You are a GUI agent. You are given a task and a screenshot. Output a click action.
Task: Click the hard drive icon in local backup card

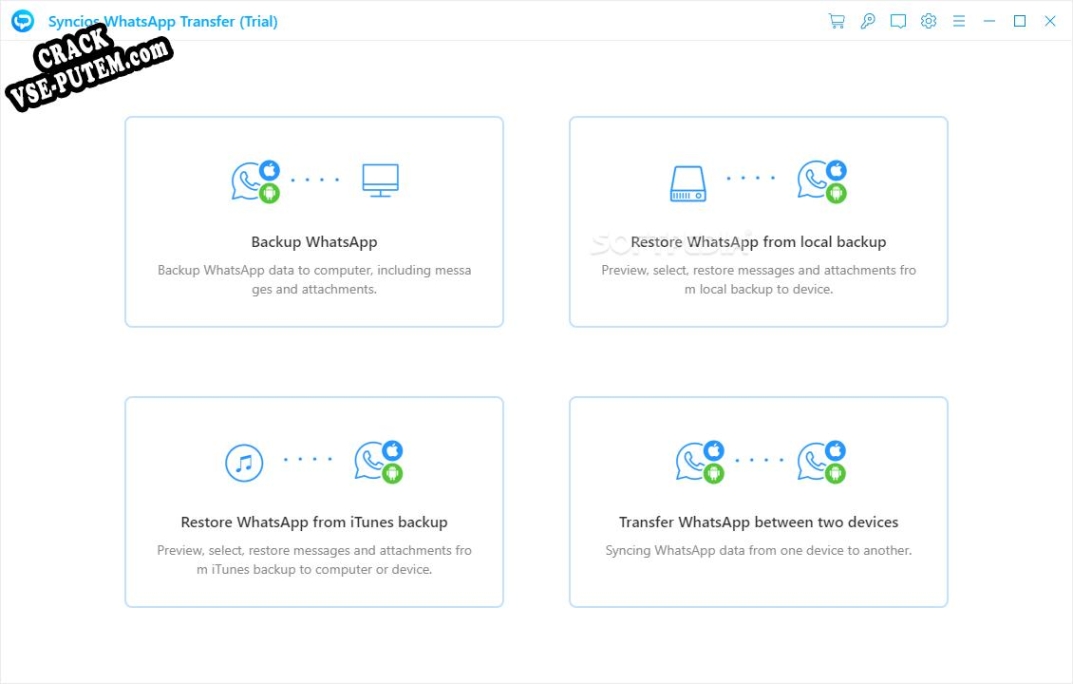[x=688, y=183]
